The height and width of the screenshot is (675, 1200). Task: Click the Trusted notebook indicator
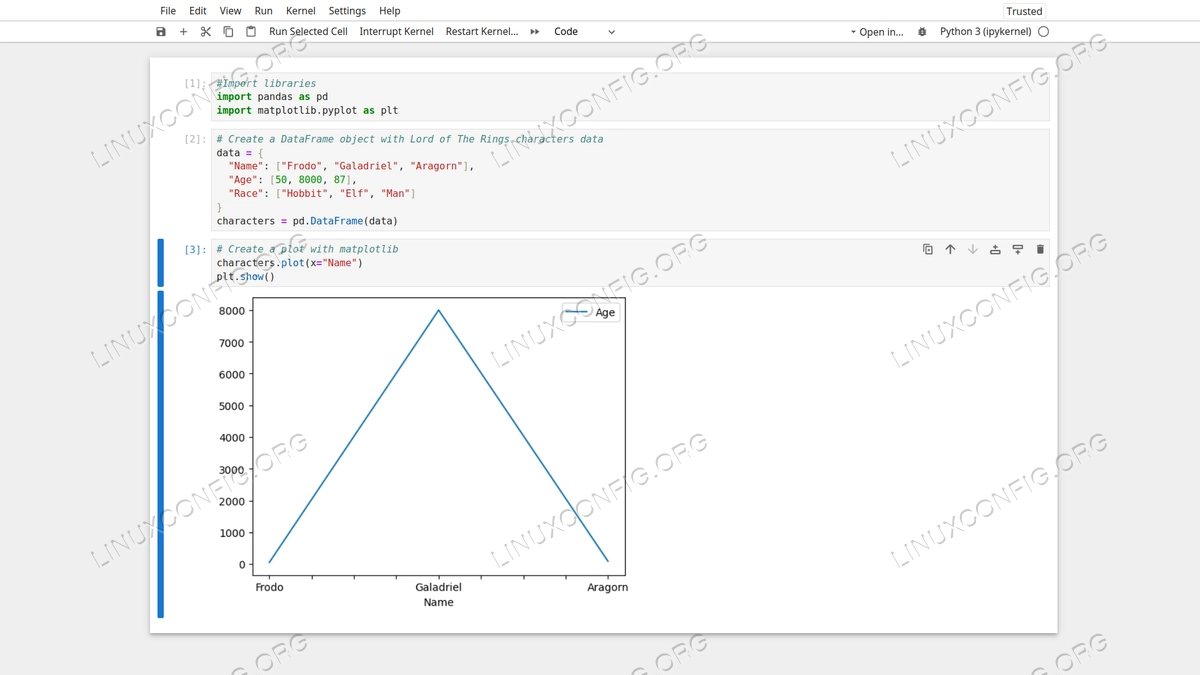[x=1024, y=11]
